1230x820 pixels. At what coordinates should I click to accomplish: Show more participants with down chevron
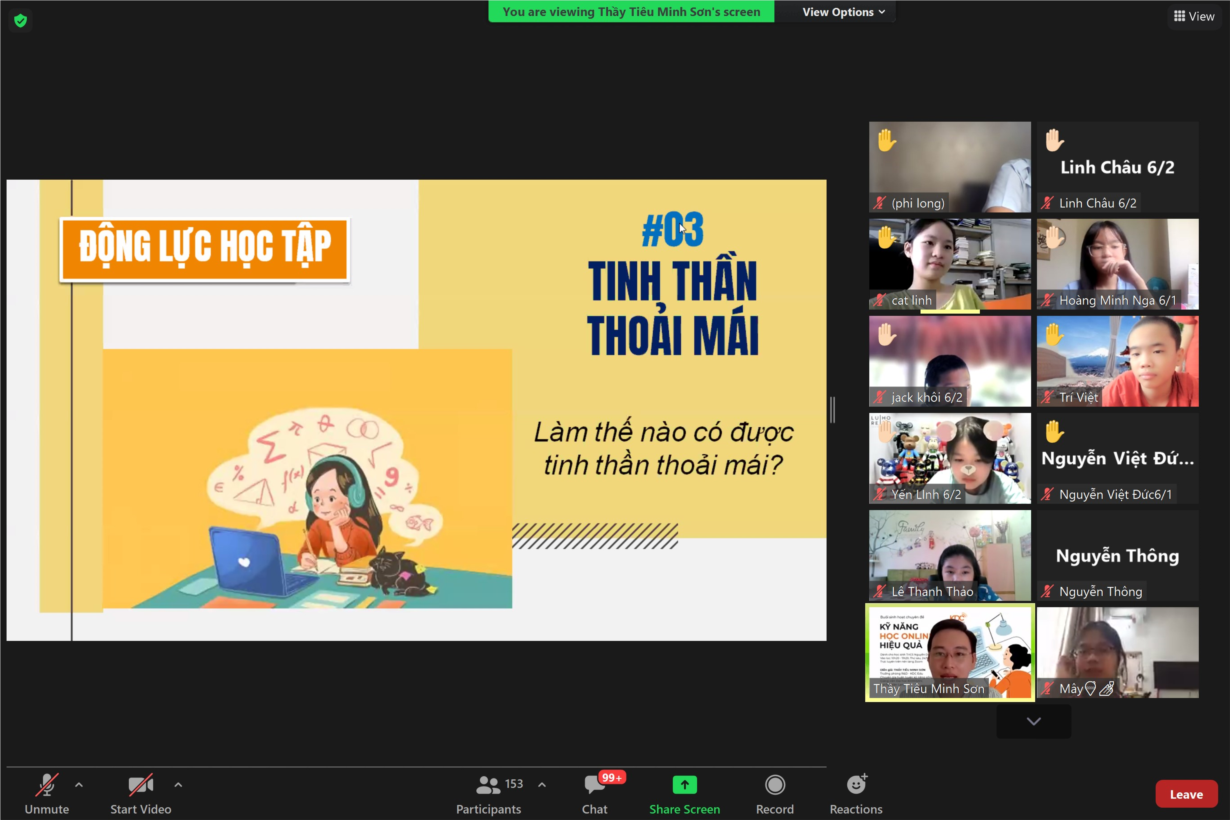pyautogui.click(x=1033, y=721)
